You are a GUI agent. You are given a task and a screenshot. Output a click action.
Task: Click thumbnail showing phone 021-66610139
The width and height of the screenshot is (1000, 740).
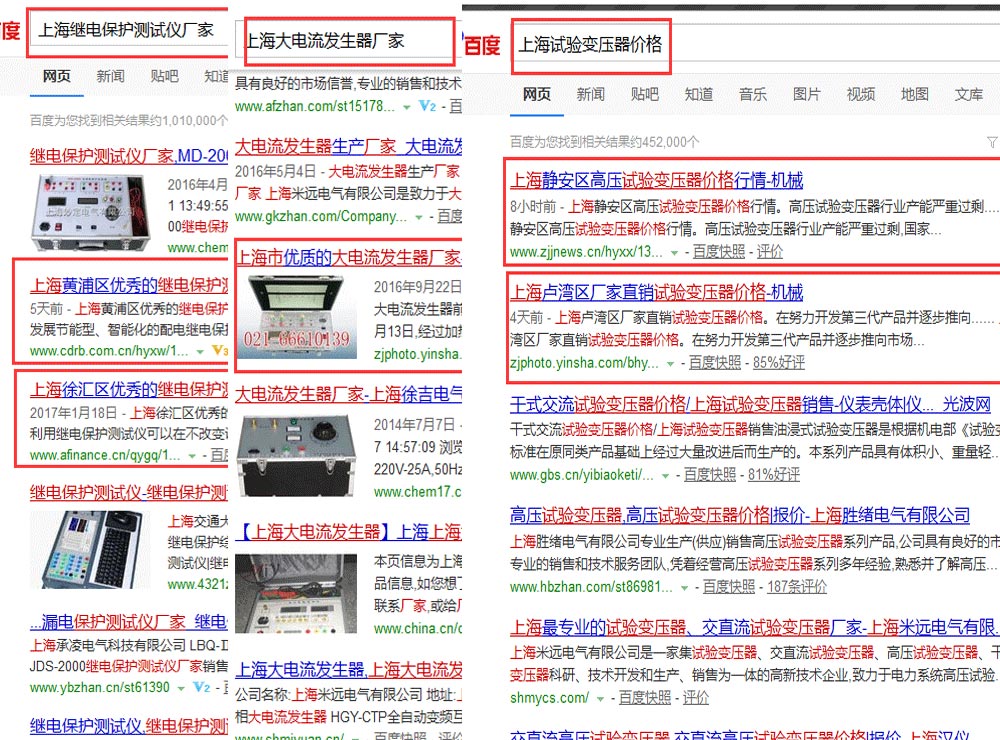(x=298, y=317)
